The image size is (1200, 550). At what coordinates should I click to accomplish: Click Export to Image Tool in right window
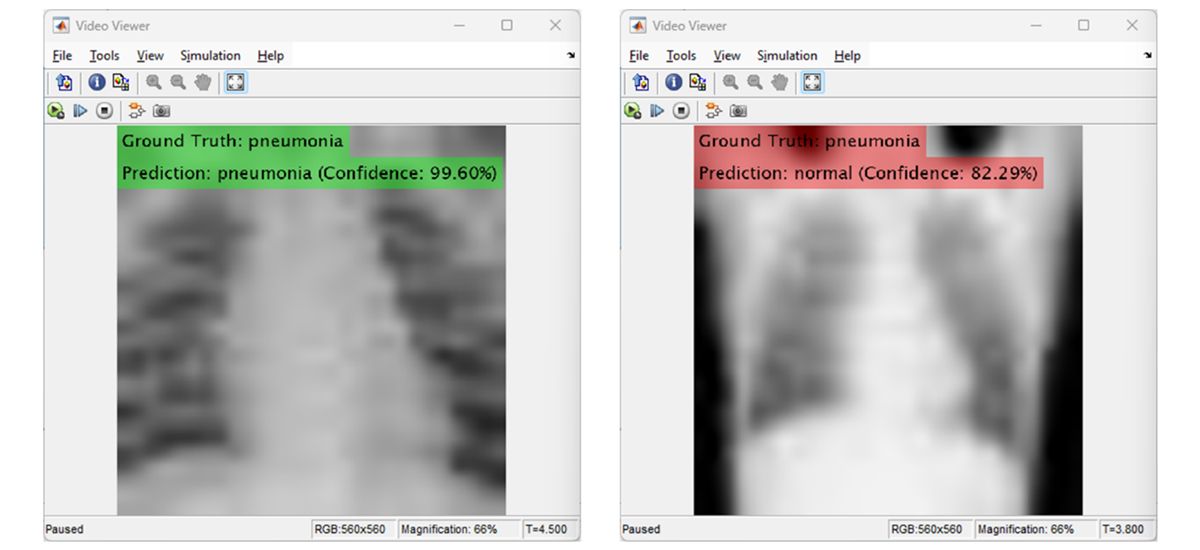point(641,83)
